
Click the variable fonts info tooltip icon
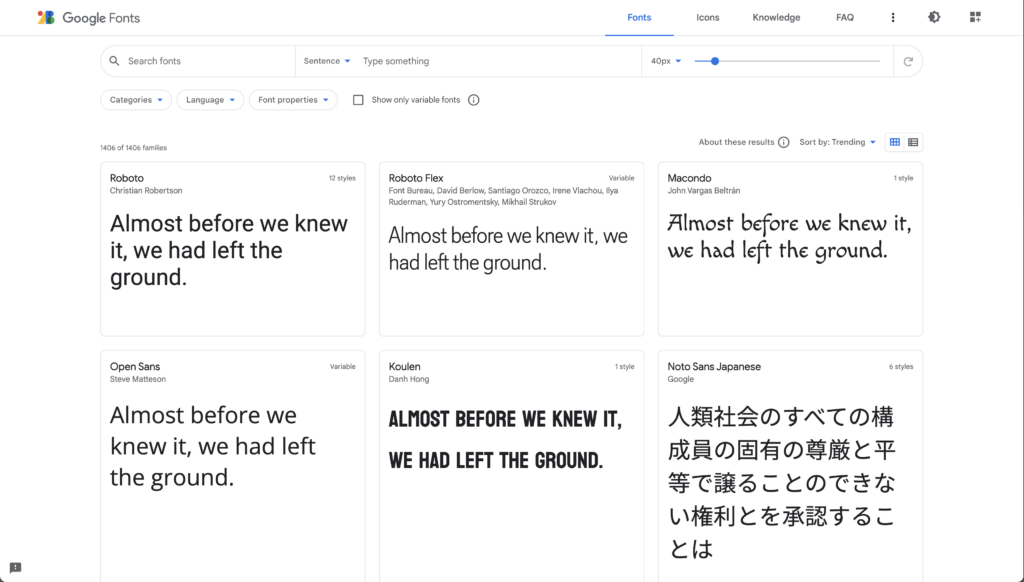click(473, 100)
